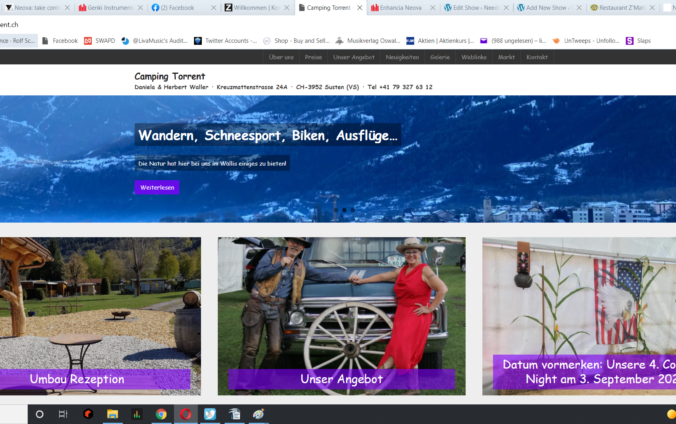Screen dimensions: 676x424
Task: Open the SWAPD bookmark
Action: click(100, 41)
